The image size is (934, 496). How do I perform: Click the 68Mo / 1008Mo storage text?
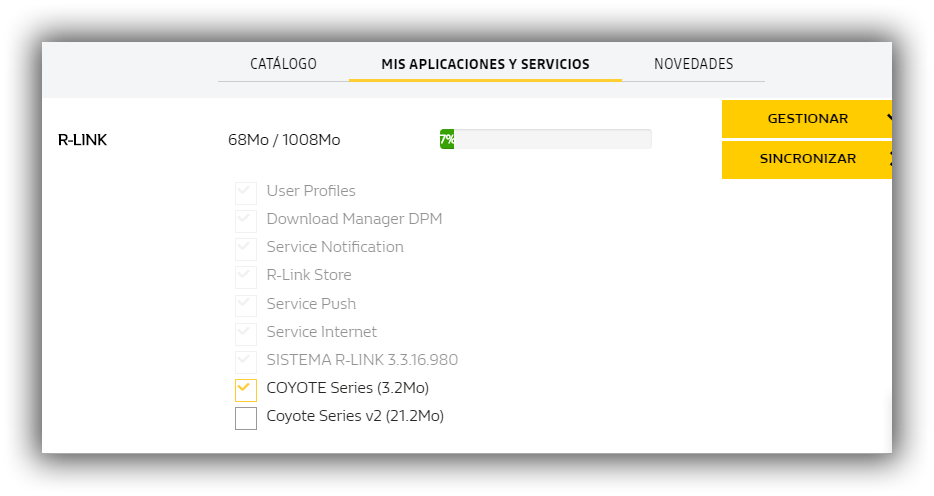tap(284, 140)
